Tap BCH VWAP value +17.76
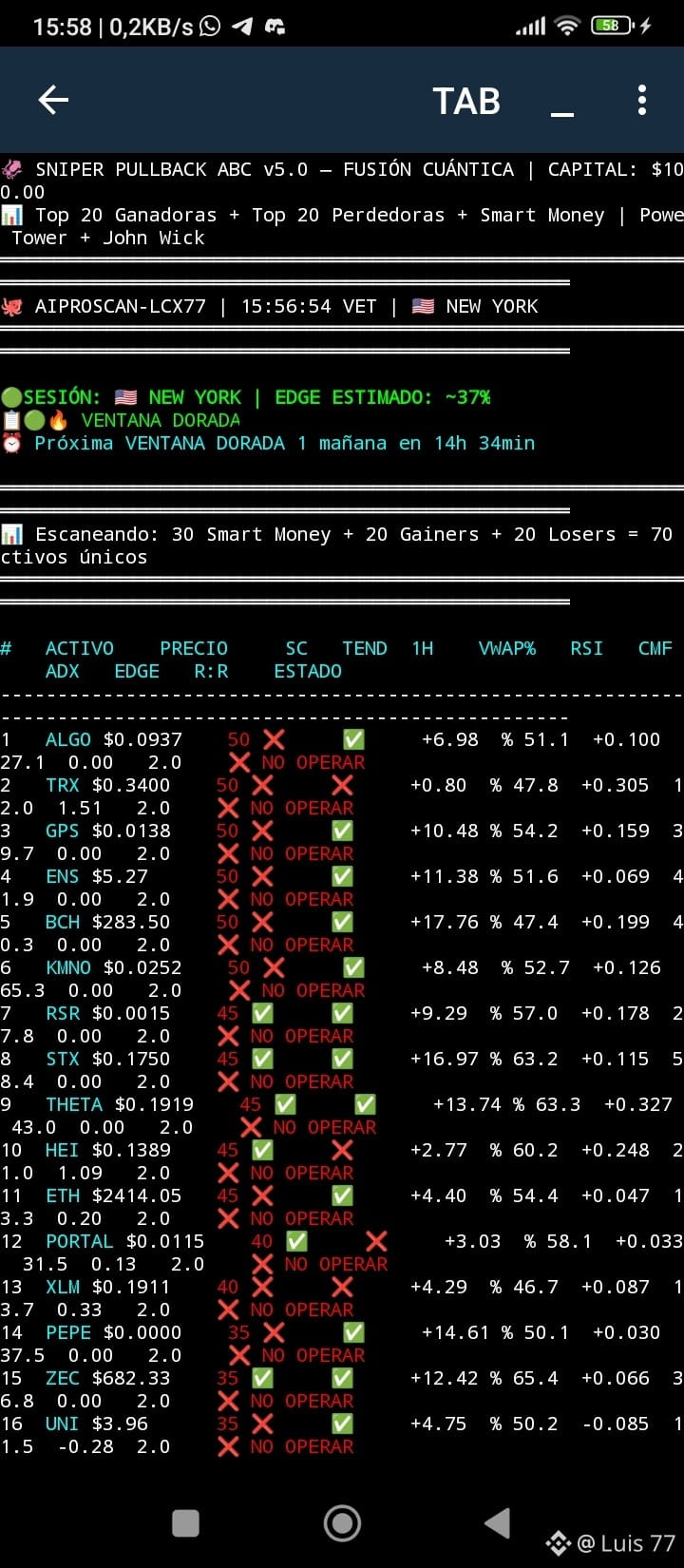Viewport: 684px width, 1568px height. (445, 922)
